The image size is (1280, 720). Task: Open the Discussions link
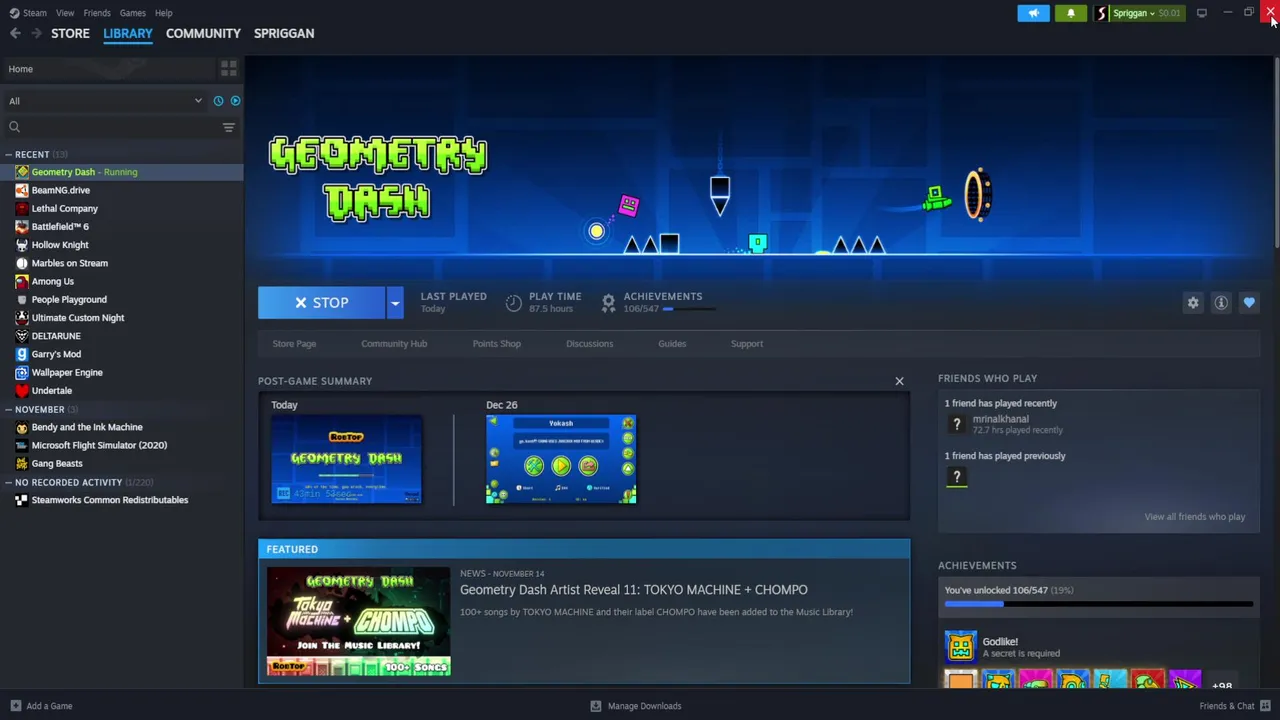[589, 344]
